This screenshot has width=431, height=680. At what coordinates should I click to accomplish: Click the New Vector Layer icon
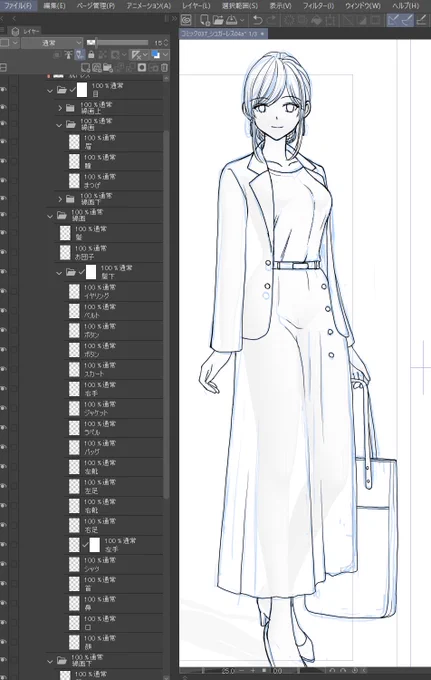click(x=96, y=68)
